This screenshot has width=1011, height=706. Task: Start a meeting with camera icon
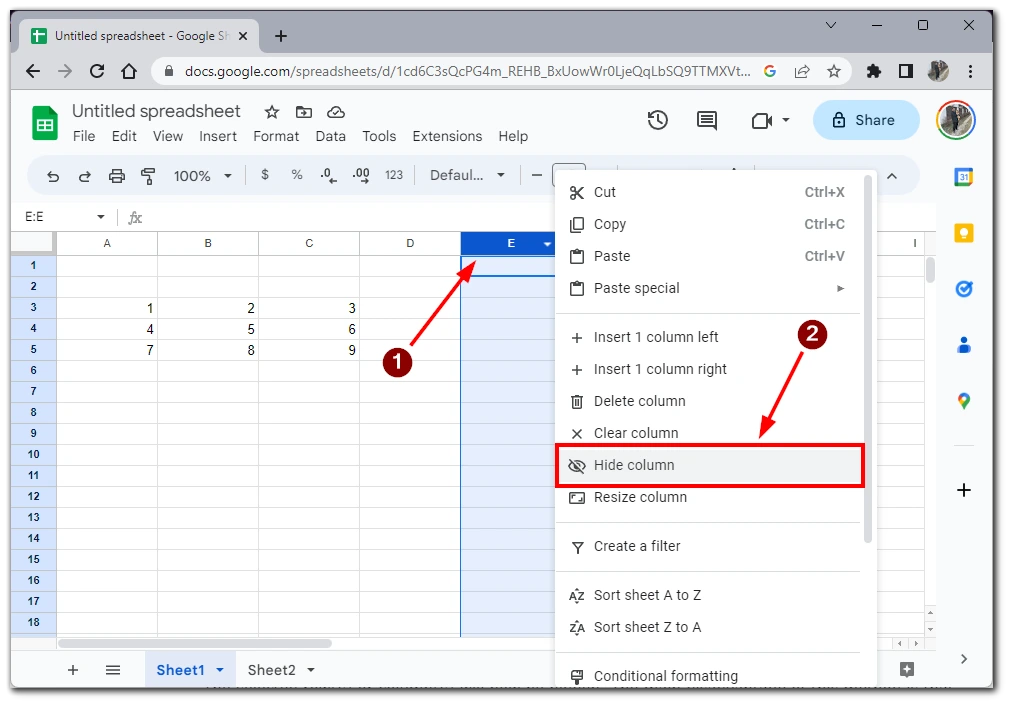click(762, 121)
